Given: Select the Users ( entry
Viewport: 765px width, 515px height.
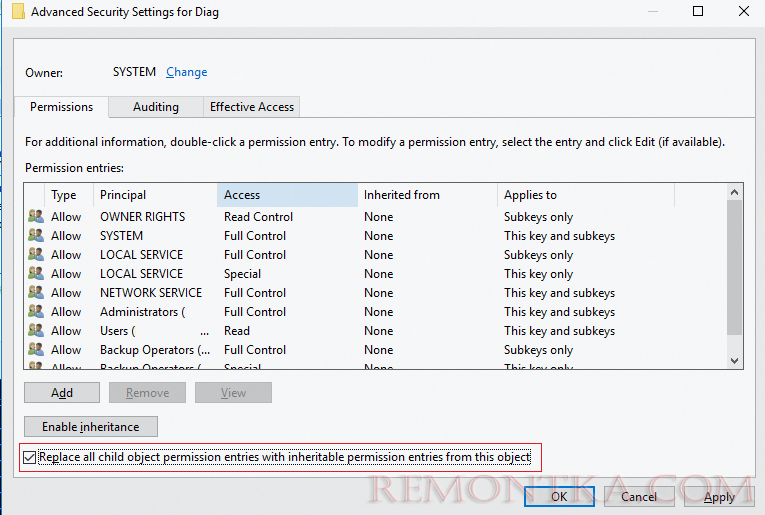Looking at the screenshot, I should click(x=118, y=331).
